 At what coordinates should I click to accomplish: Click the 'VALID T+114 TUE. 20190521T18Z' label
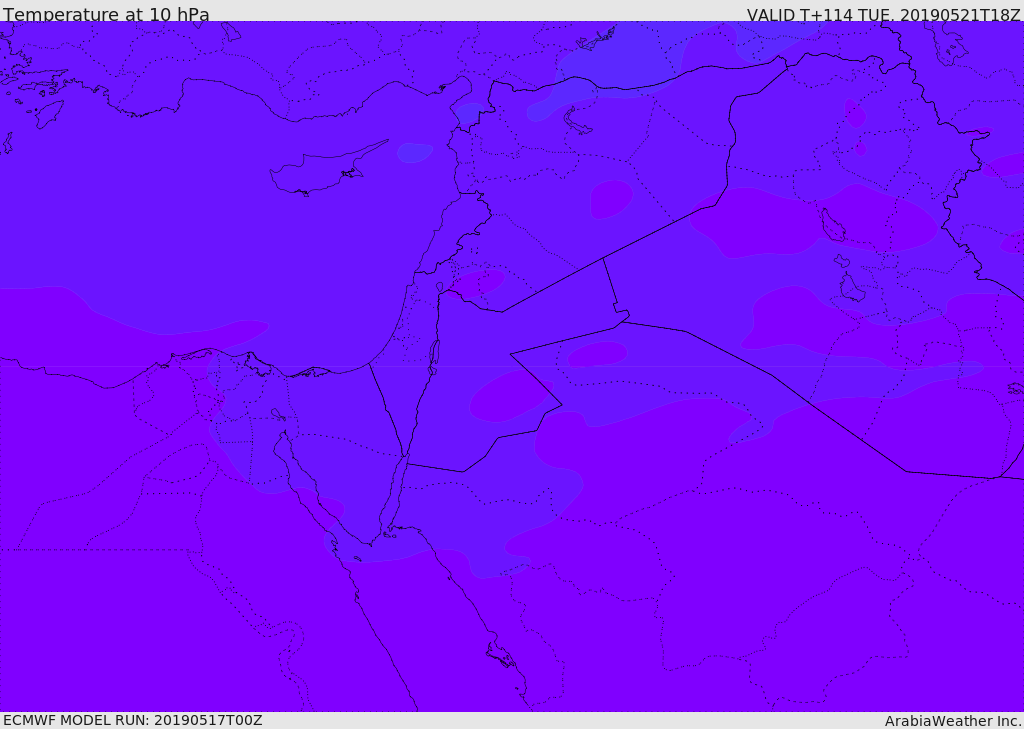tap(884, 14)
